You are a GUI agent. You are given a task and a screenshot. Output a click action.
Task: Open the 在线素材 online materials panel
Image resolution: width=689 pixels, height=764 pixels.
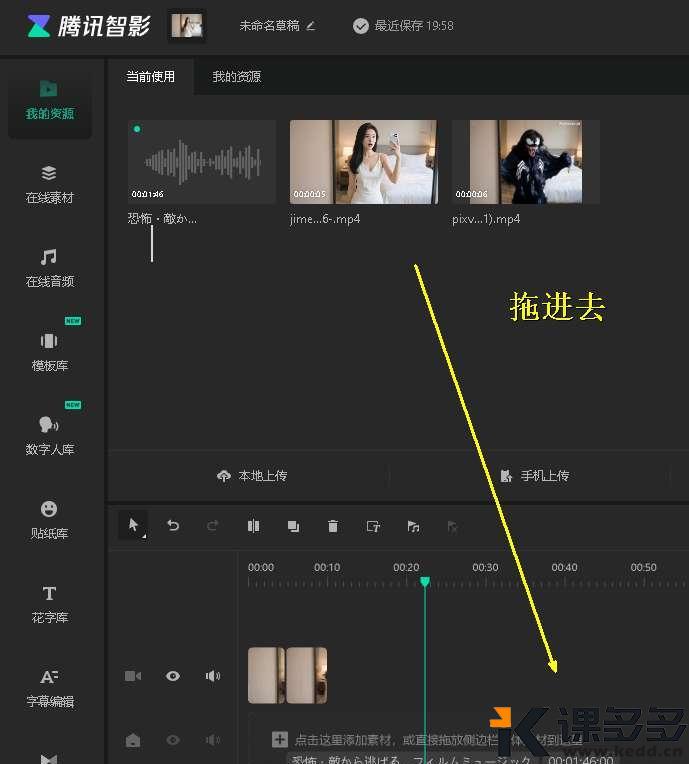click(49, 183)
